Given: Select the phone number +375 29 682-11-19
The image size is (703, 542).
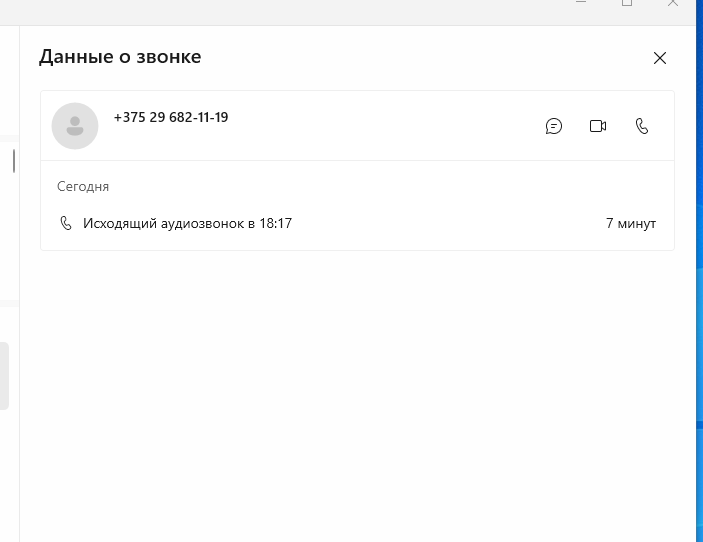Looking at the screenshot, I should (171, 117).
